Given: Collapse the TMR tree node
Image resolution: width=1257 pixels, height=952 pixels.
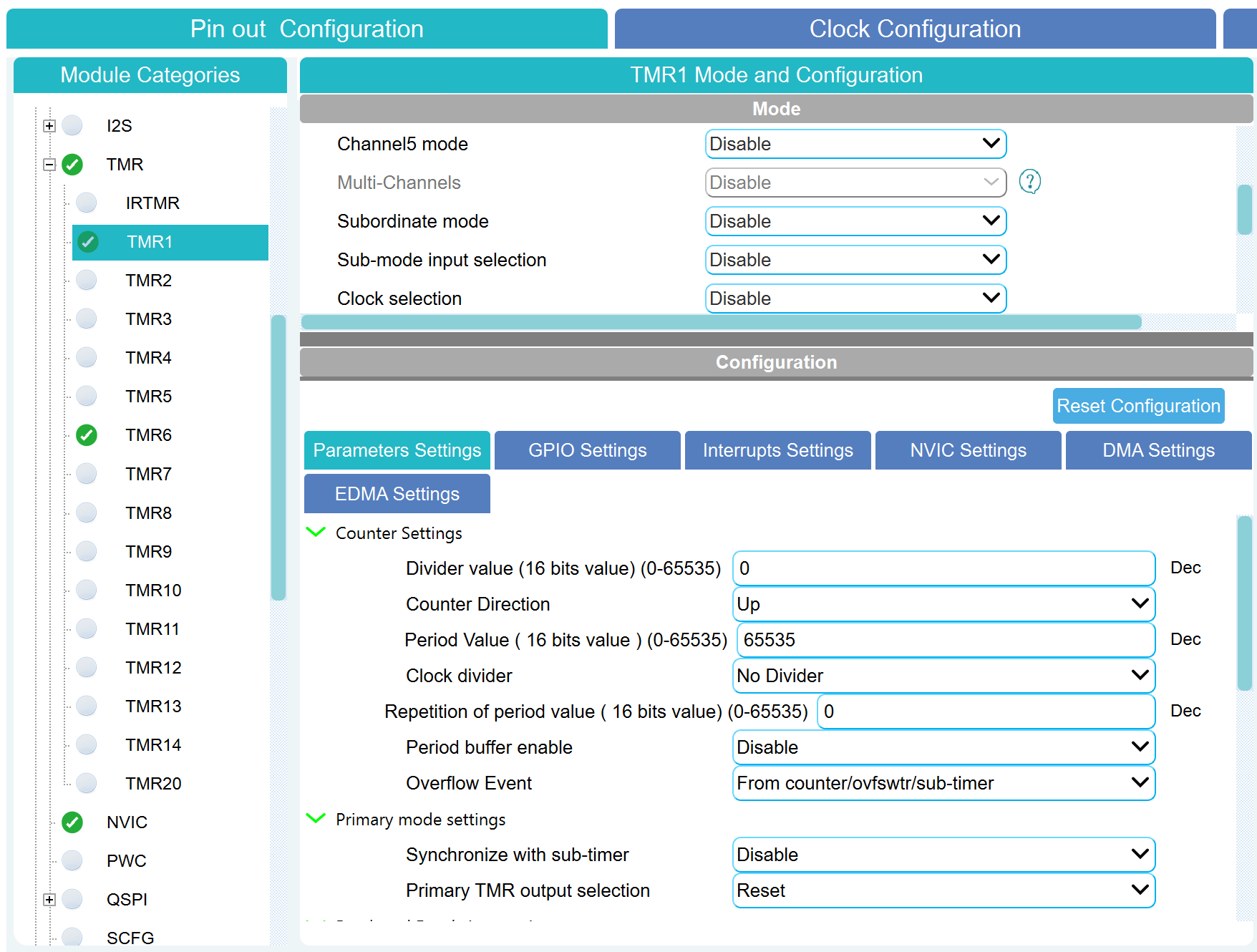Looking at the screenshot, I should (49, 165).
